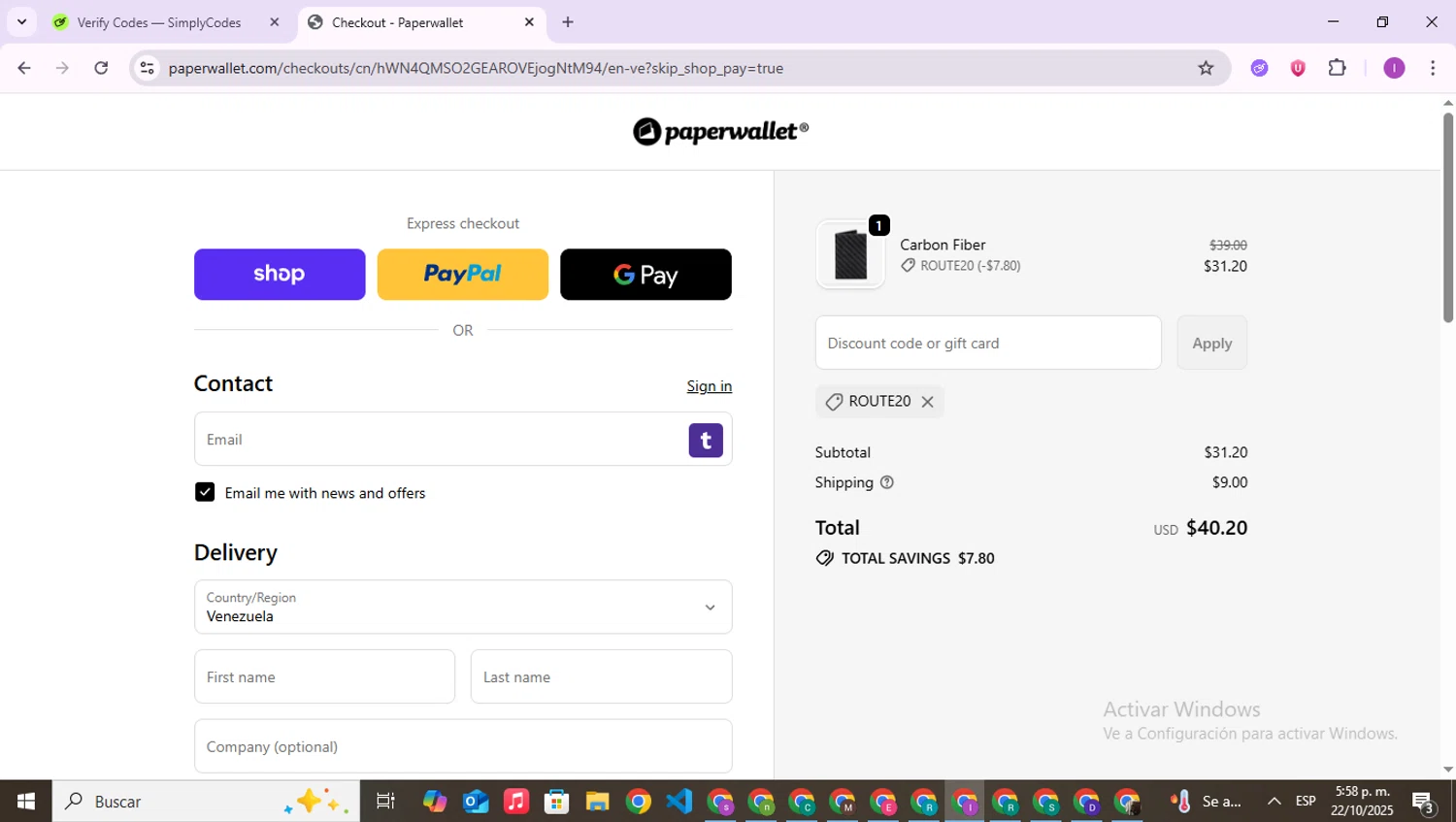Pay with PayPal express button
The height and width of the screenshot is (822, 1456).
[x=463, y=275]
